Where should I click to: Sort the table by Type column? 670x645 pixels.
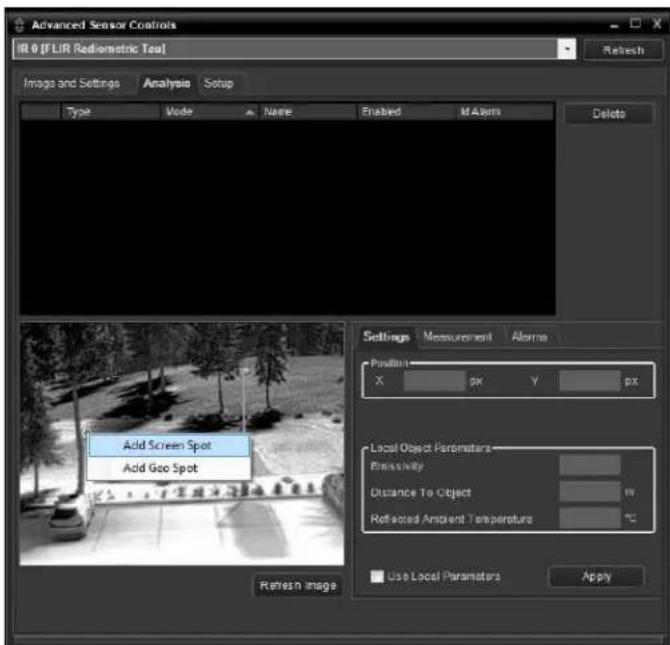point(111,112)
